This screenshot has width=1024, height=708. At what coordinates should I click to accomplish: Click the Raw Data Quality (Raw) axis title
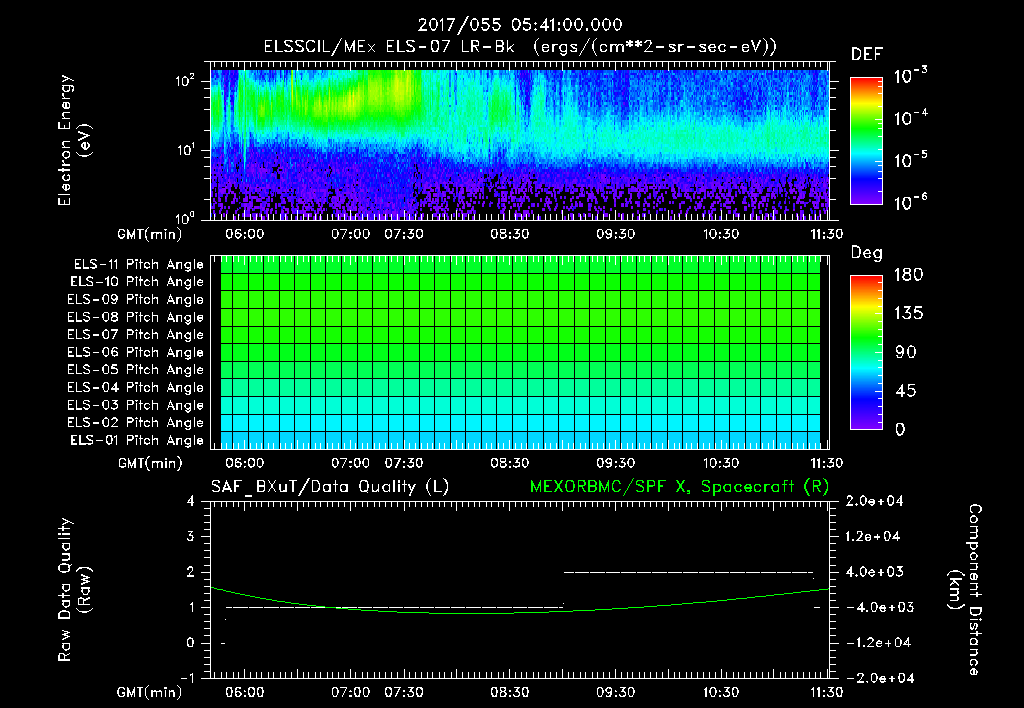point(74,590)
